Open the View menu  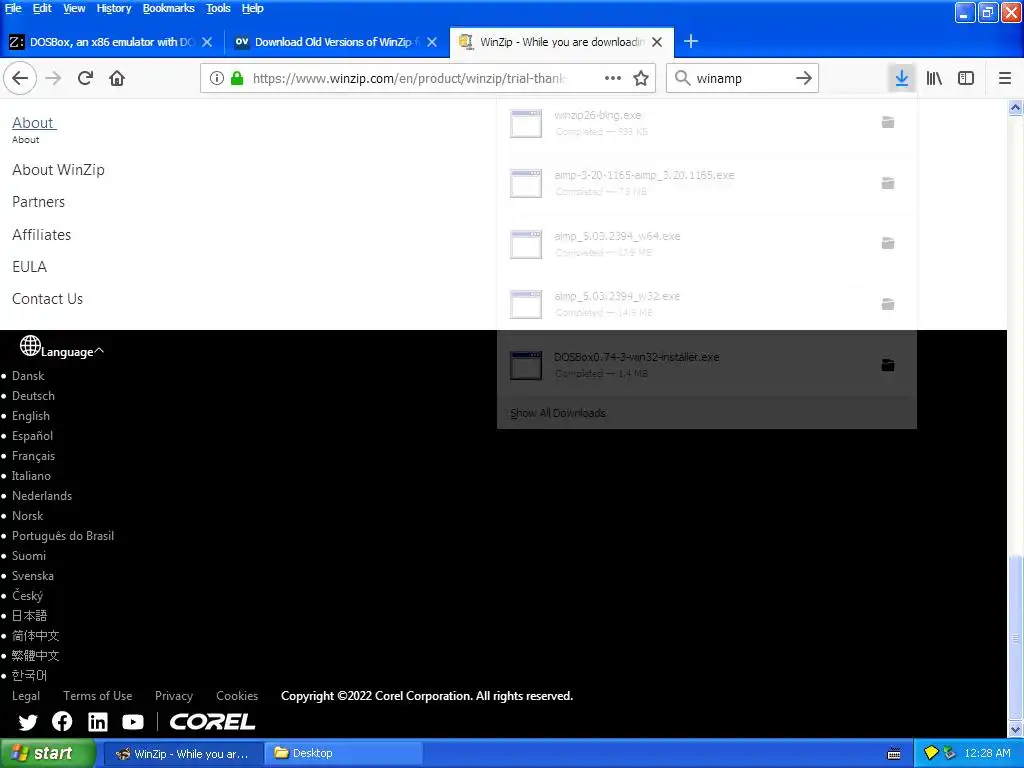point(74,8)
